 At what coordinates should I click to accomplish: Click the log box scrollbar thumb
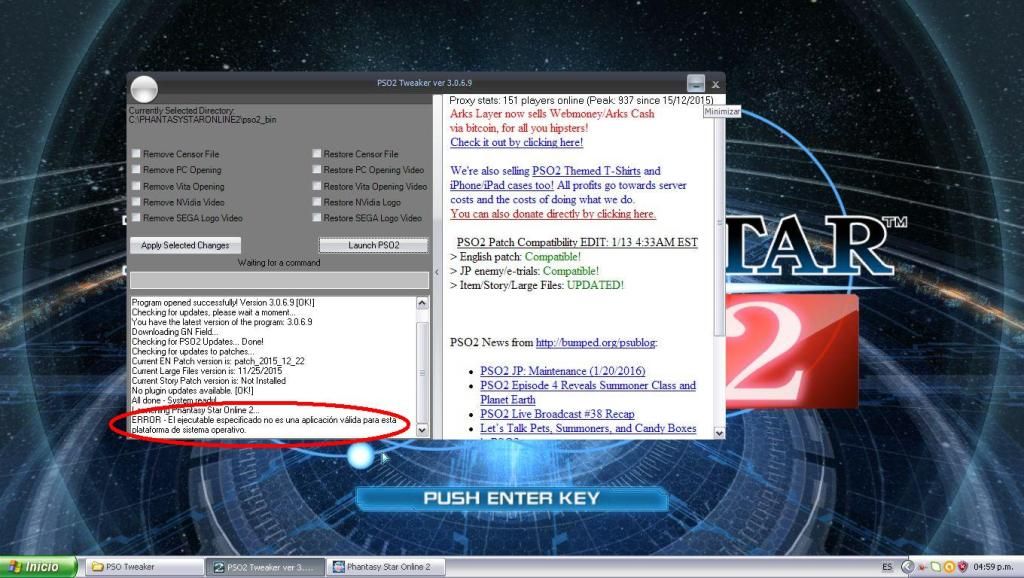click(x=422, y=372)
